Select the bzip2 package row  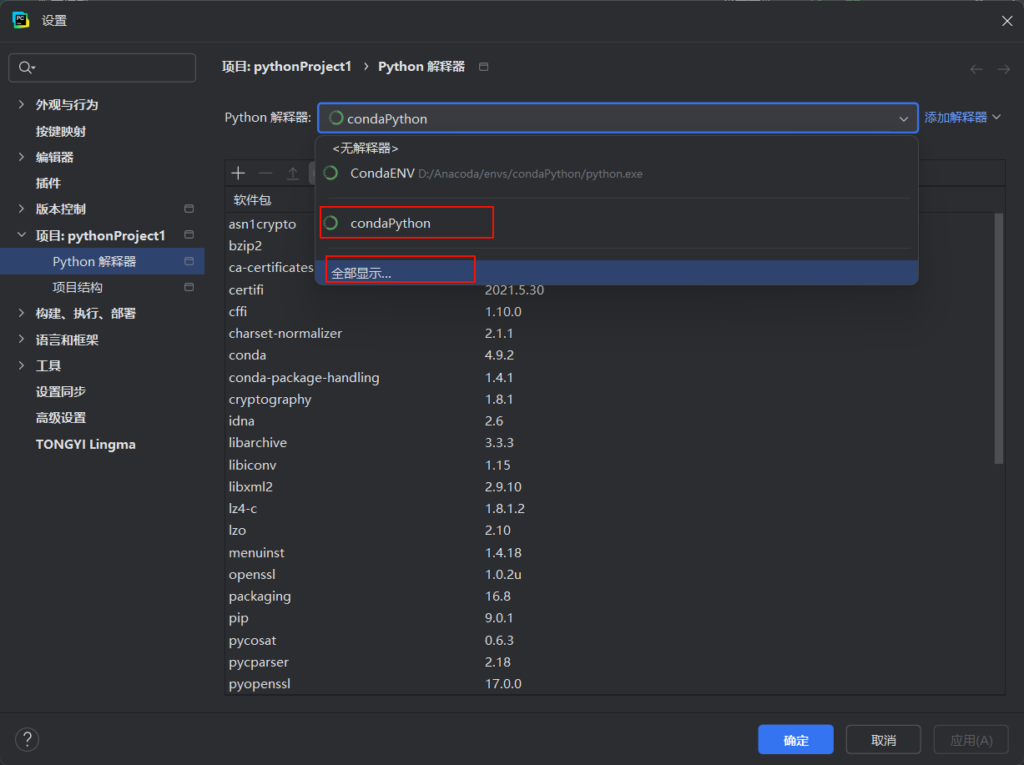[270, 246]
